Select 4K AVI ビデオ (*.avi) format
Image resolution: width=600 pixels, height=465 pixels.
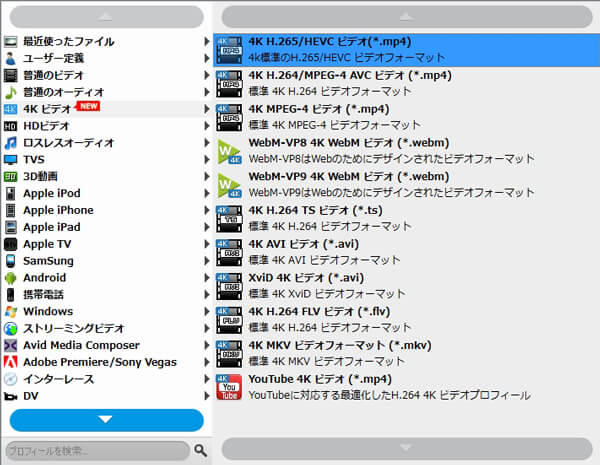tap(406, 252)
